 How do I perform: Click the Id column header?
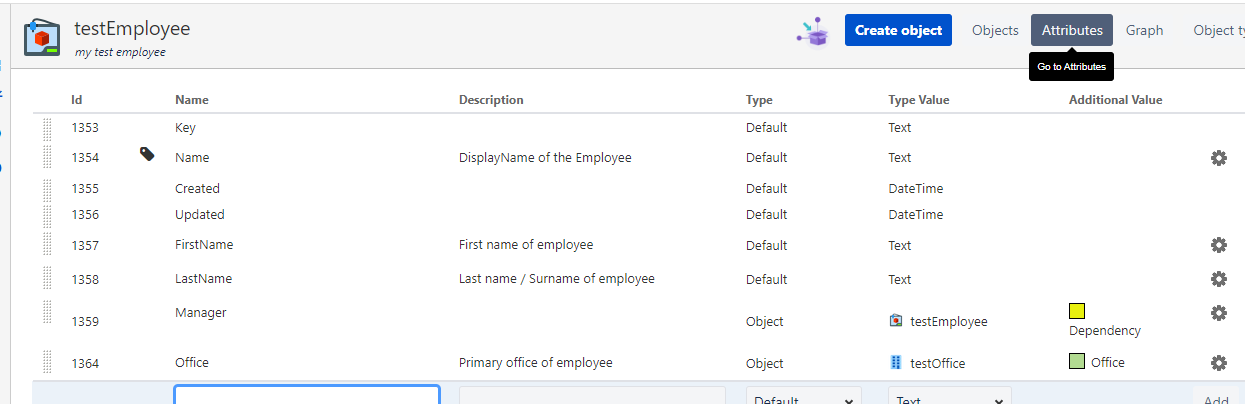76,100
